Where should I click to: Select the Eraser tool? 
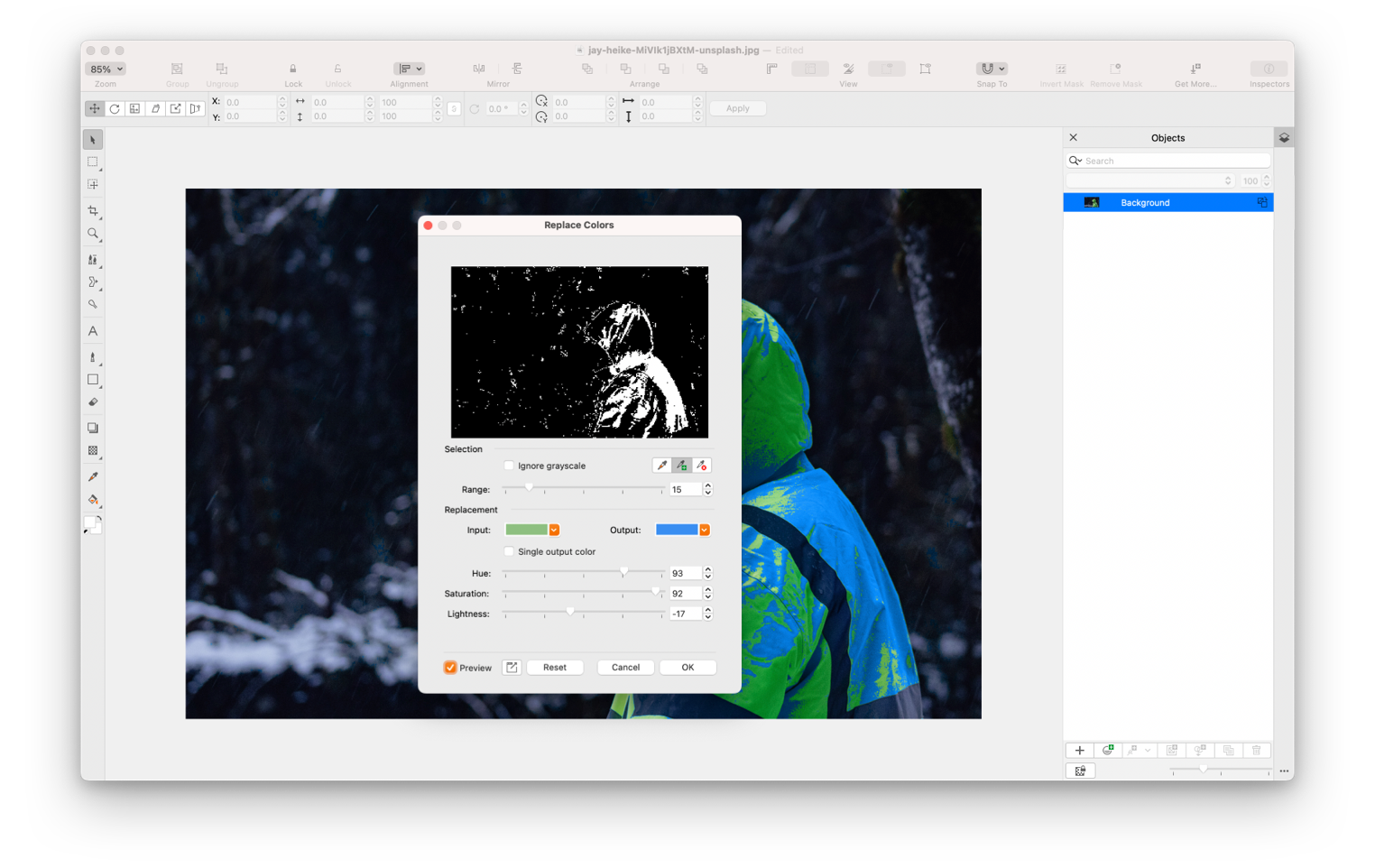(x=93, y=402)
